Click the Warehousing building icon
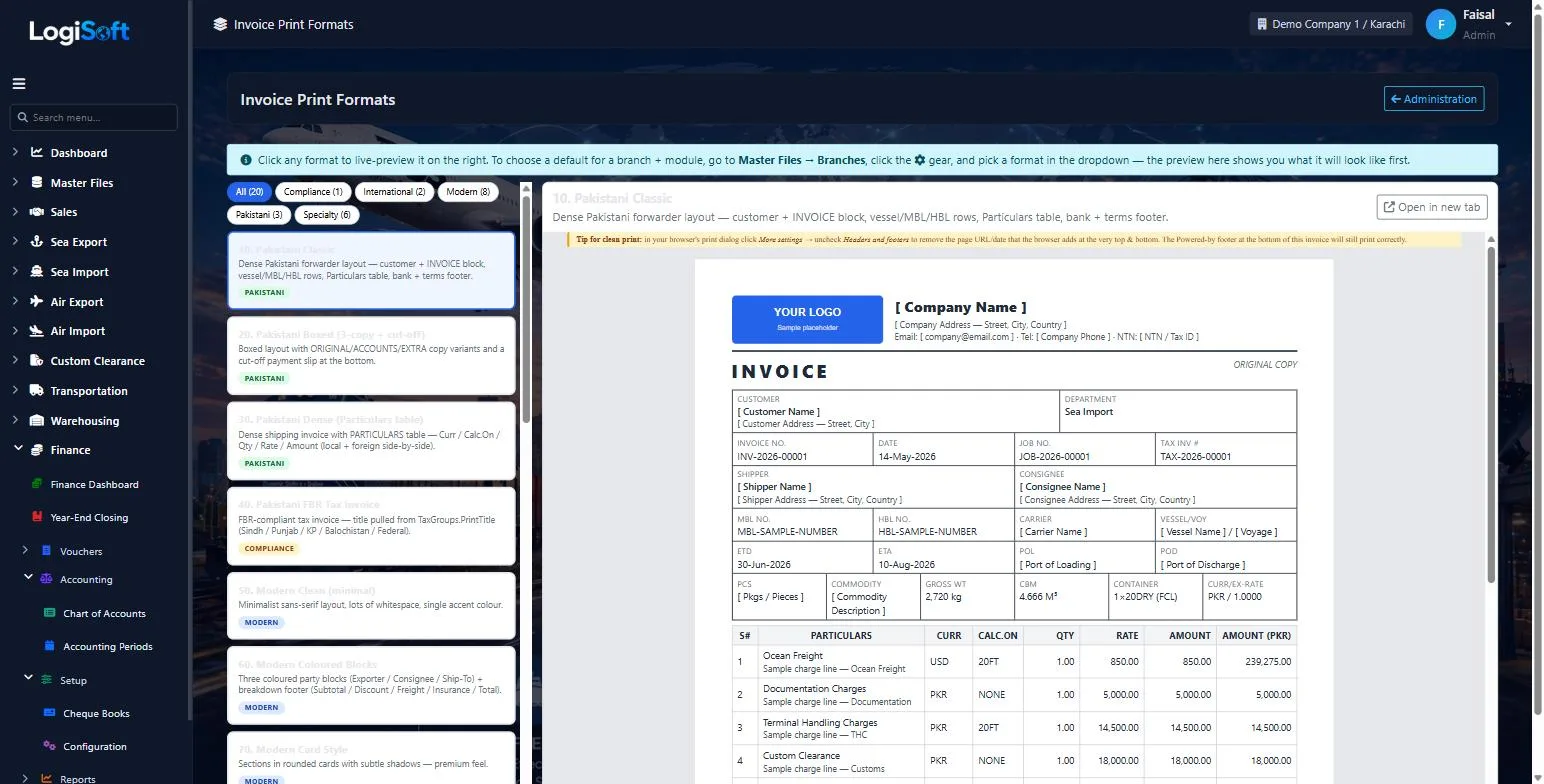The height and width of the screenshot is (784, 1544). tap(37, 421)
